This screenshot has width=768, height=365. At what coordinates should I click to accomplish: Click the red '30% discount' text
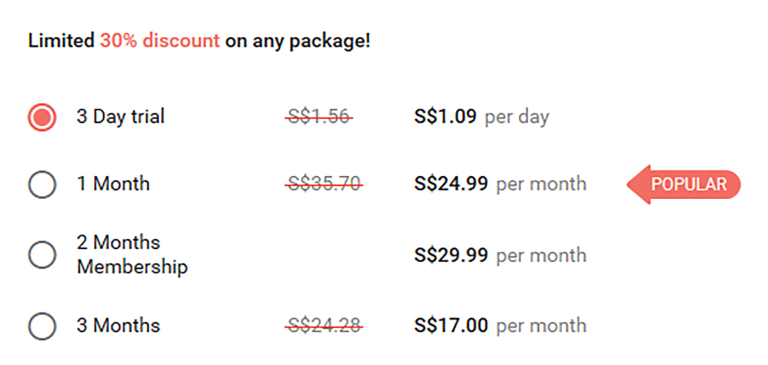(160, 41)
